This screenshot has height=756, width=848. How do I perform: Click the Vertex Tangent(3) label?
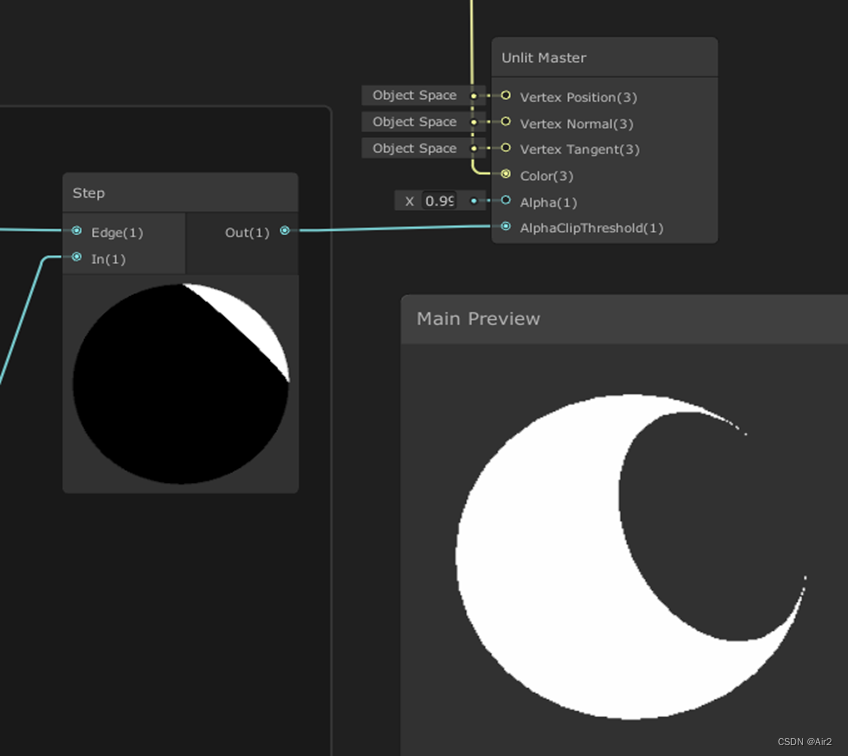click(580, 149)
